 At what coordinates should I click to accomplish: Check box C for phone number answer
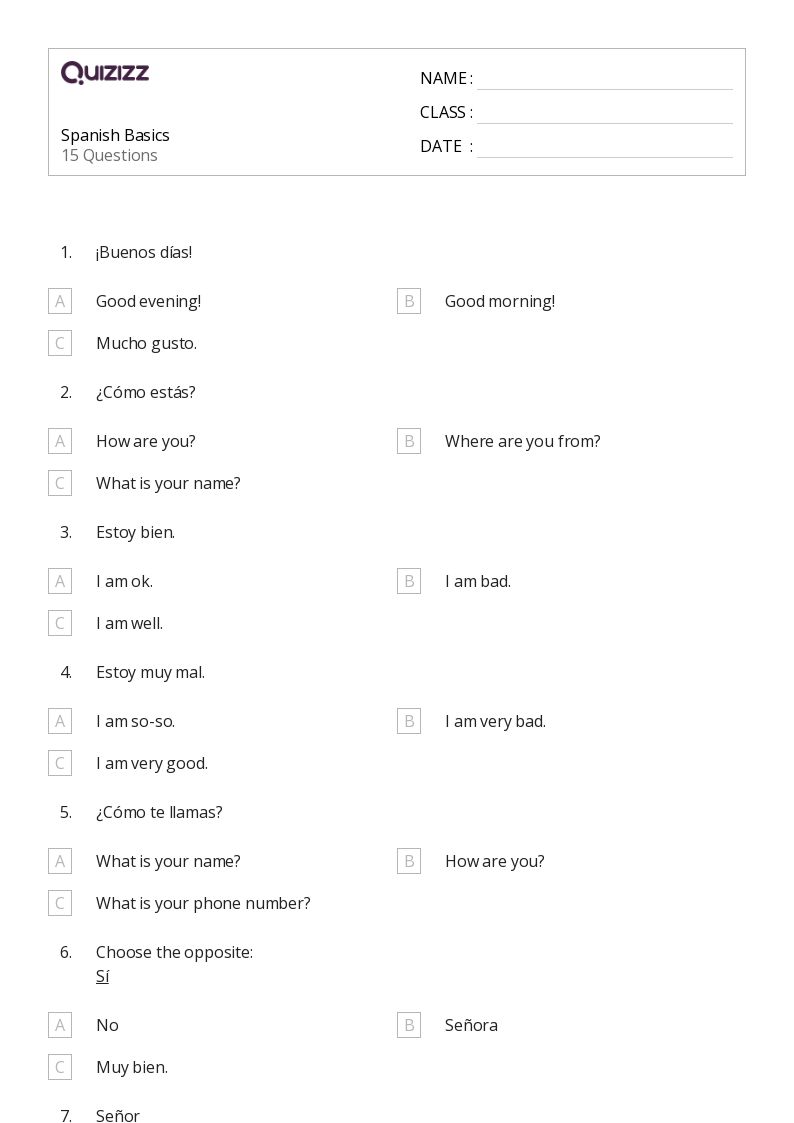click(60, 903)
